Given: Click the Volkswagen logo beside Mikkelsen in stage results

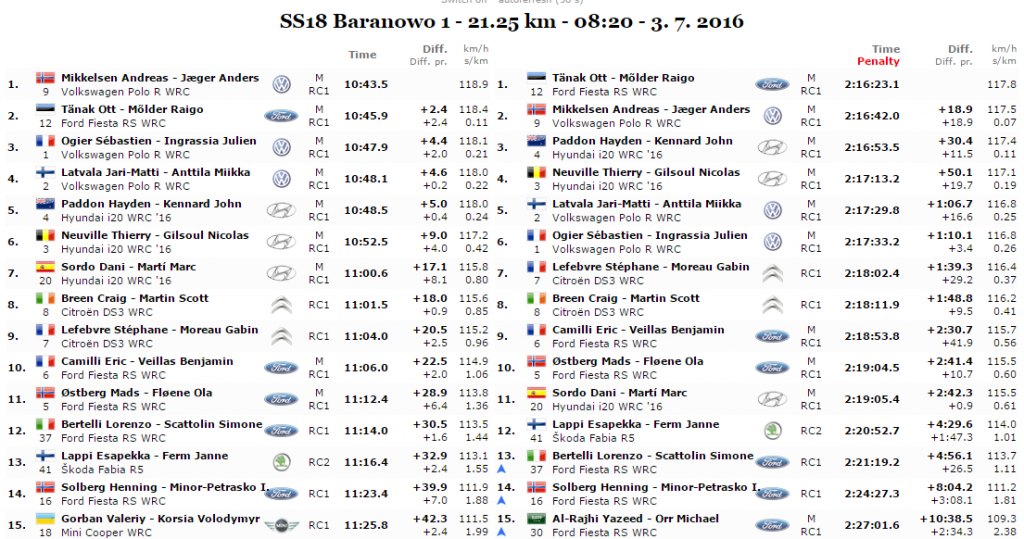Looking at the screenshot, I should click(x=281, y=85).
